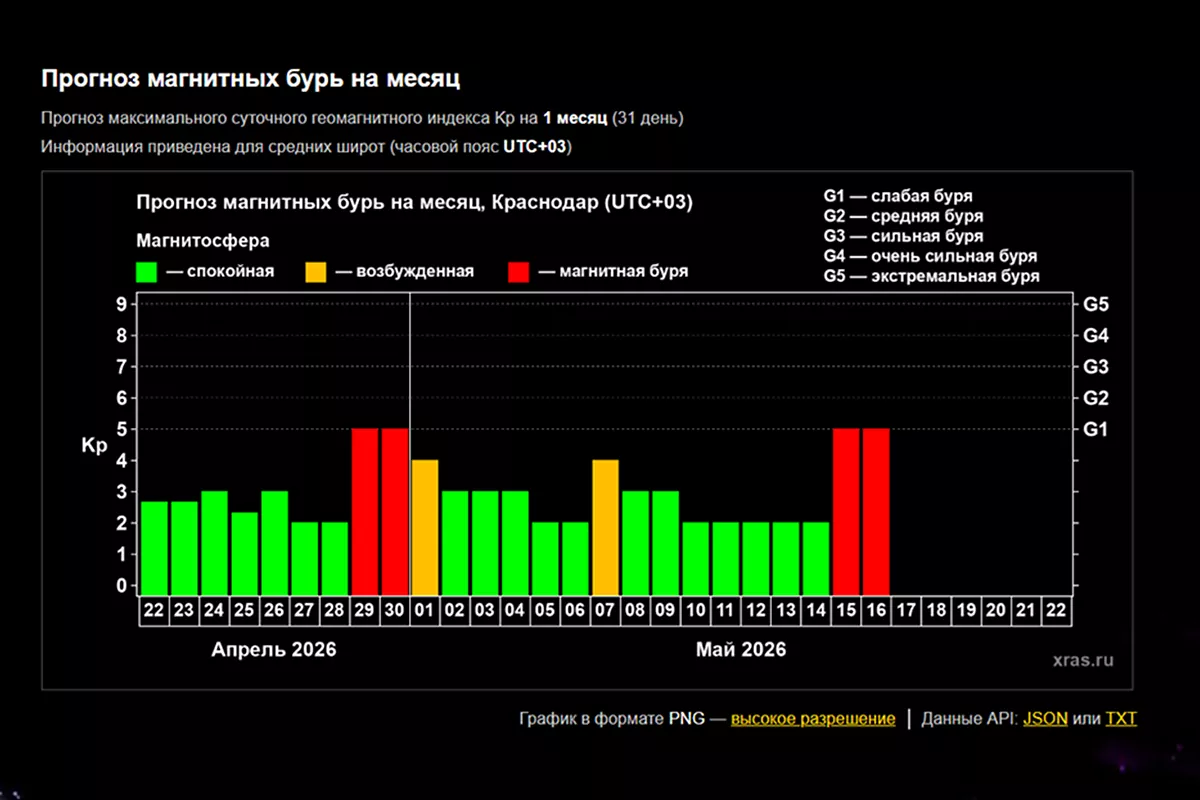Viewport: 1200px width, 800px height.
Task: Select the green bar for May 04
Action: click(x=515, y=542)
